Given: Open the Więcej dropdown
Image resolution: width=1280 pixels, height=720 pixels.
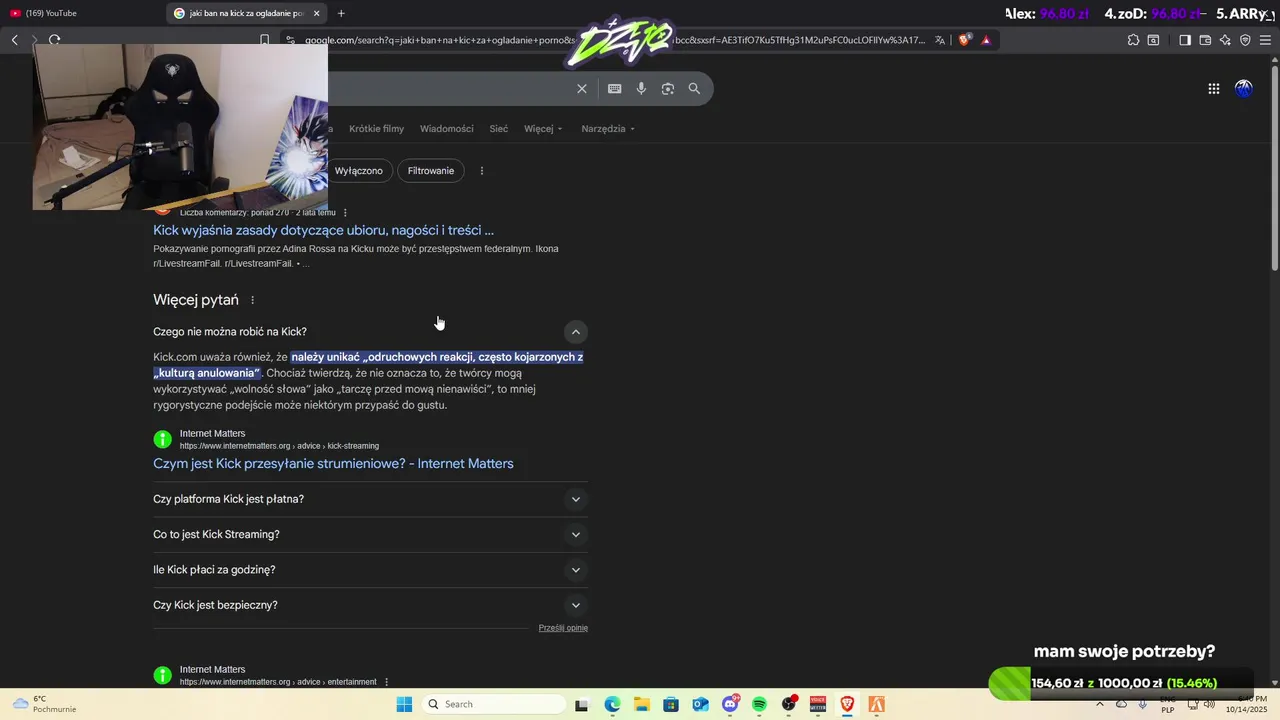Looking at the screenshot, I should [x=543, y=129].
